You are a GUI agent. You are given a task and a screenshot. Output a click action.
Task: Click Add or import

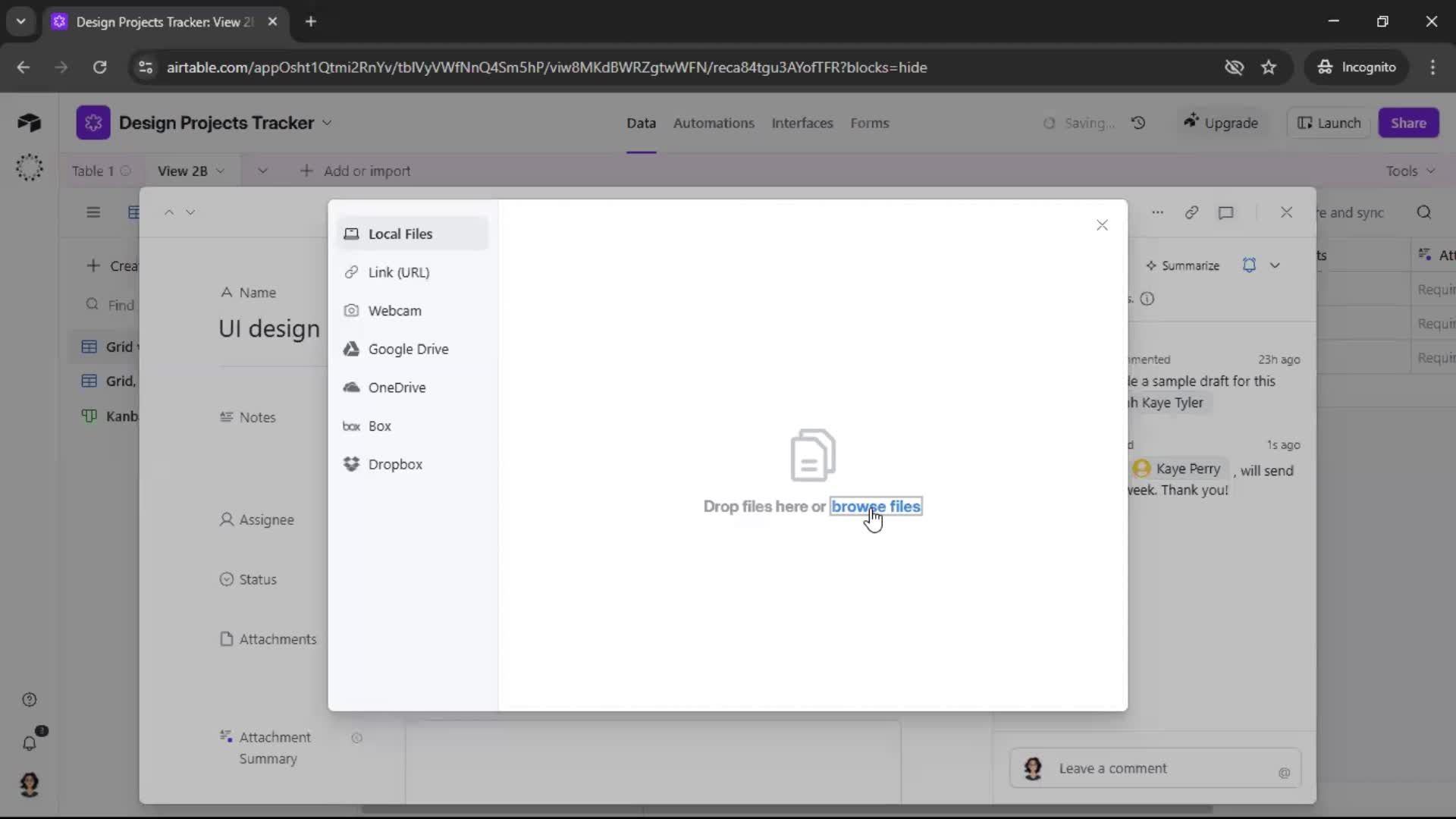(356, 171)
